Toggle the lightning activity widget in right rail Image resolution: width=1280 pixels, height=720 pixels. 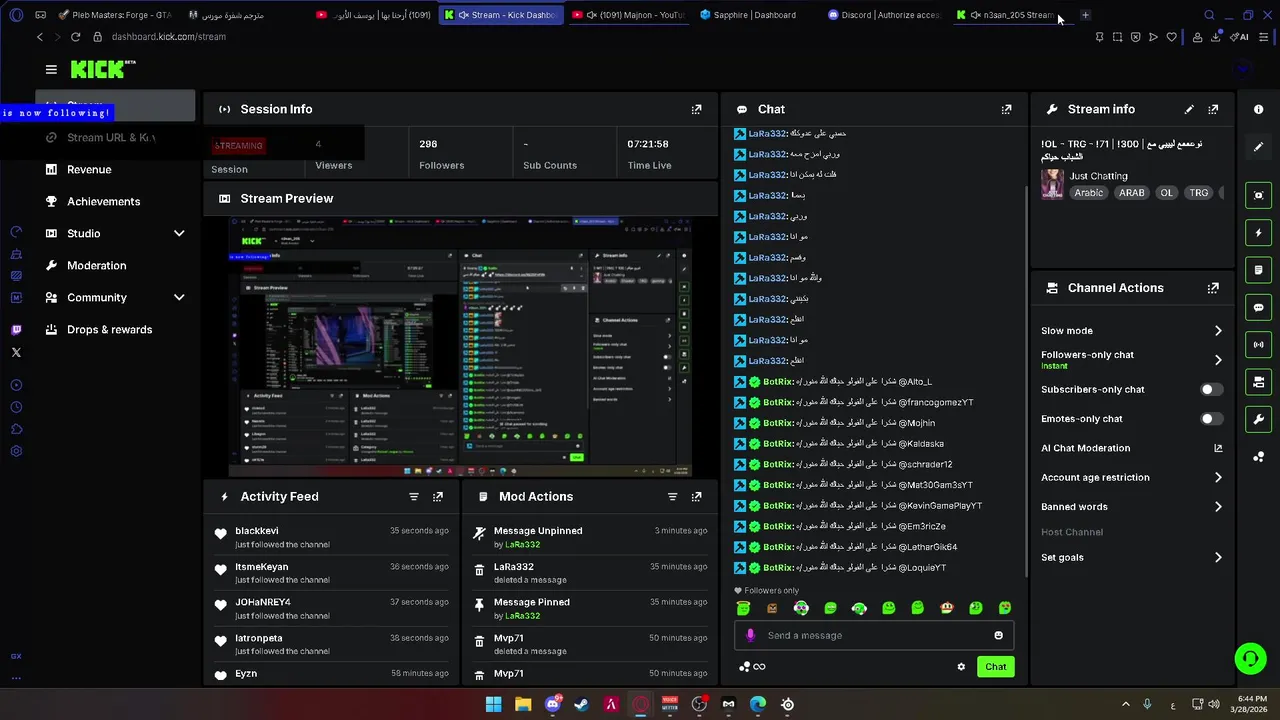click(x=1258, y=233)
